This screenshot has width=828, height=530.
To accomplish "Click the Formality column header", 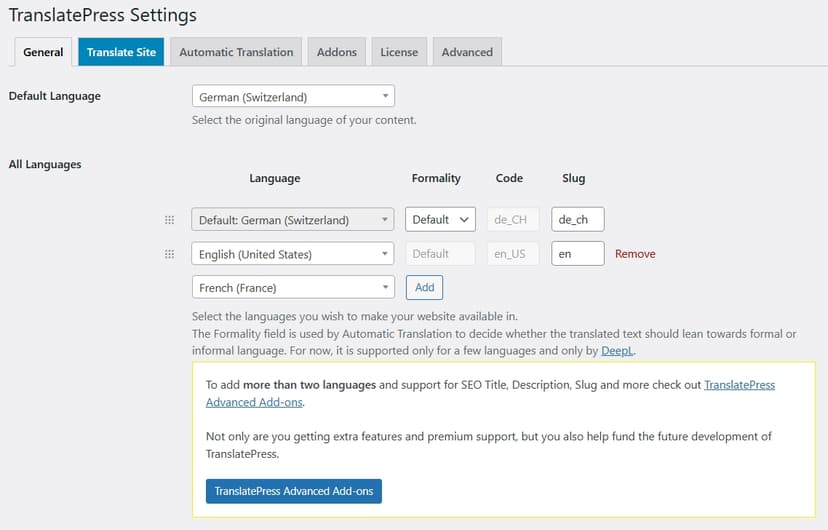I will click(x=436, y=178).
